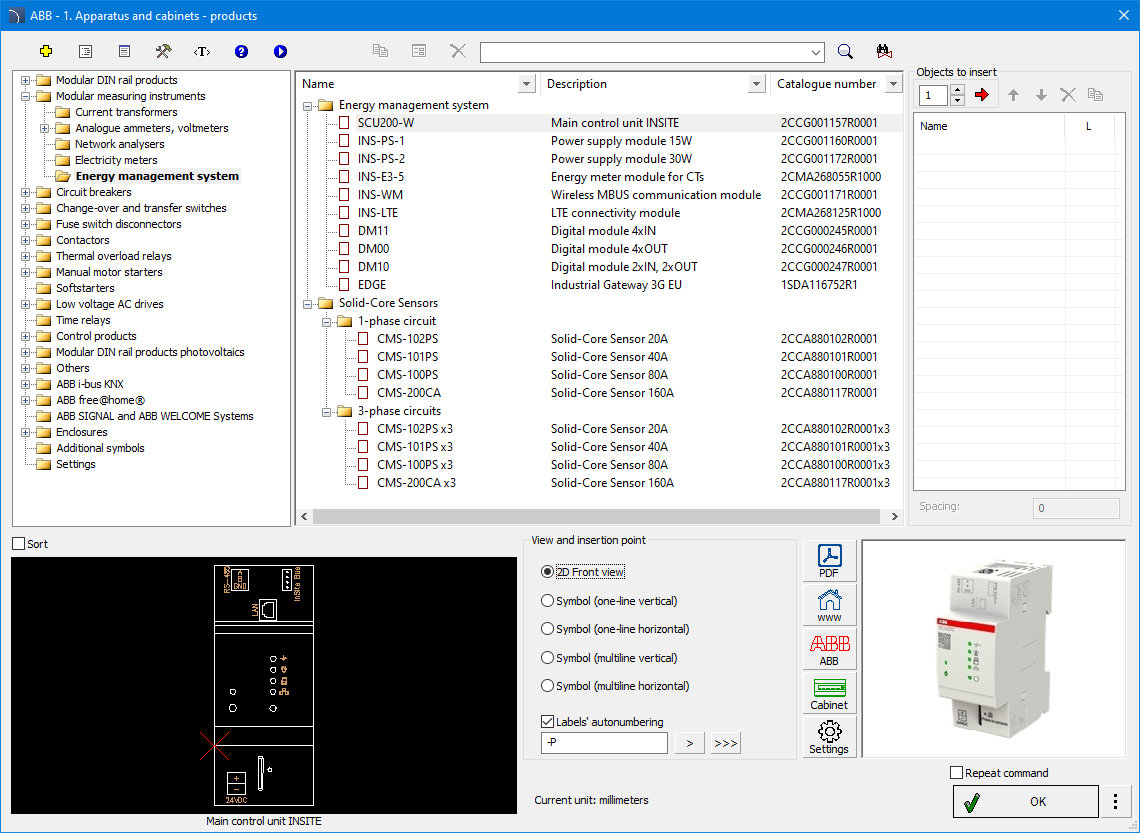Screen dimensions: 1140x833
Task: Click the magnifying glass search icon
Action: pos(845,52)
